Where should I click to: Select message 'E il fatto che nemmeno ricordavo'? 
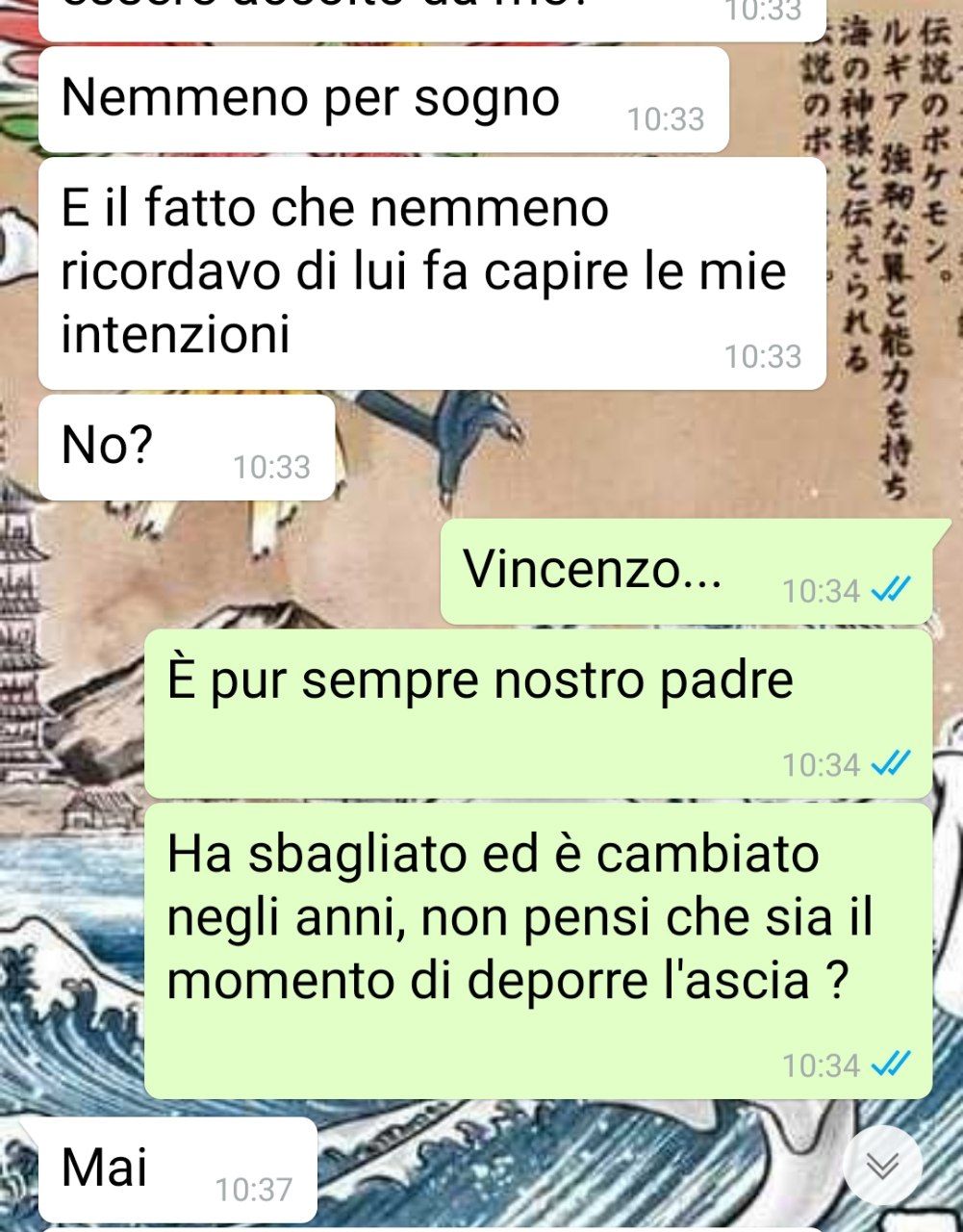tap(432, 273)
